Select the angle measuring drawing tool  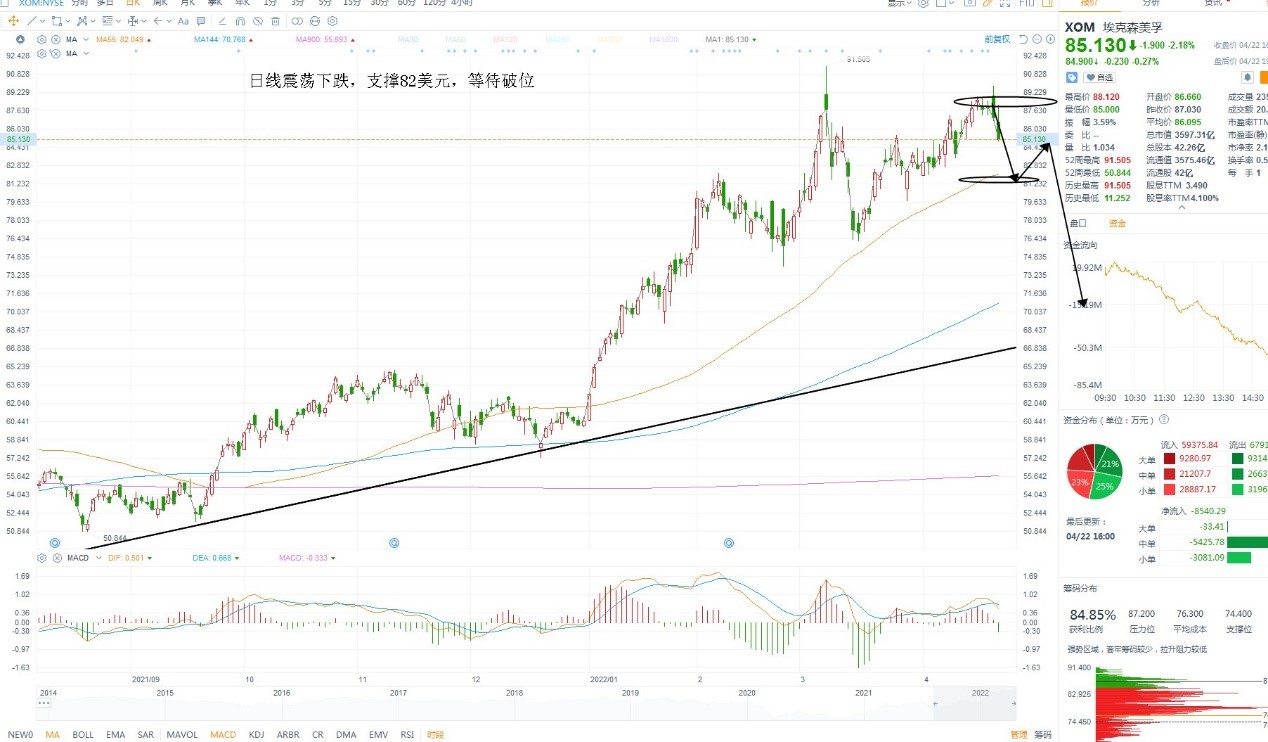click(x=222, y=21)
